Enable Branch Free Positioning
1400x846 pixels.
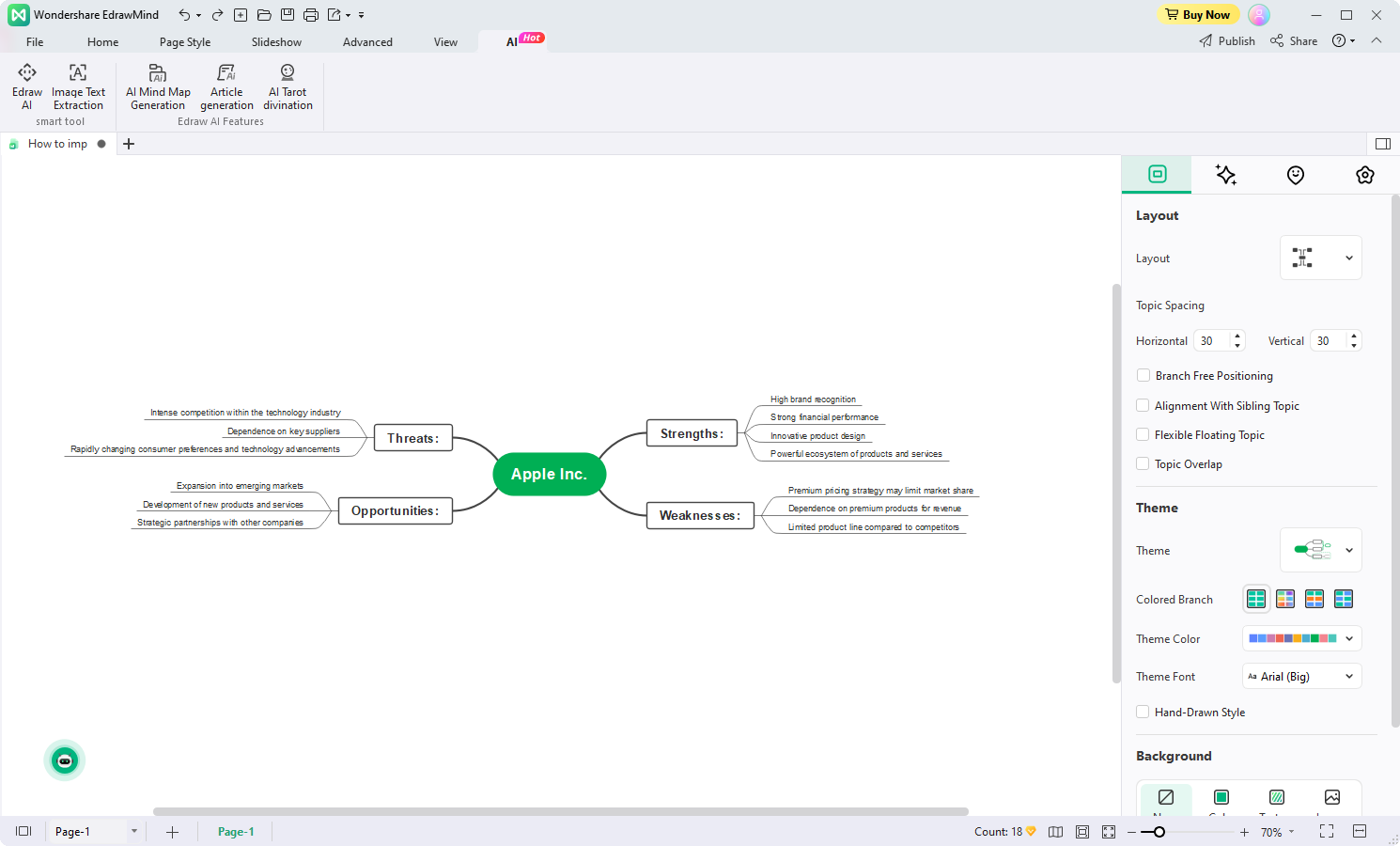coord(1143,375)
